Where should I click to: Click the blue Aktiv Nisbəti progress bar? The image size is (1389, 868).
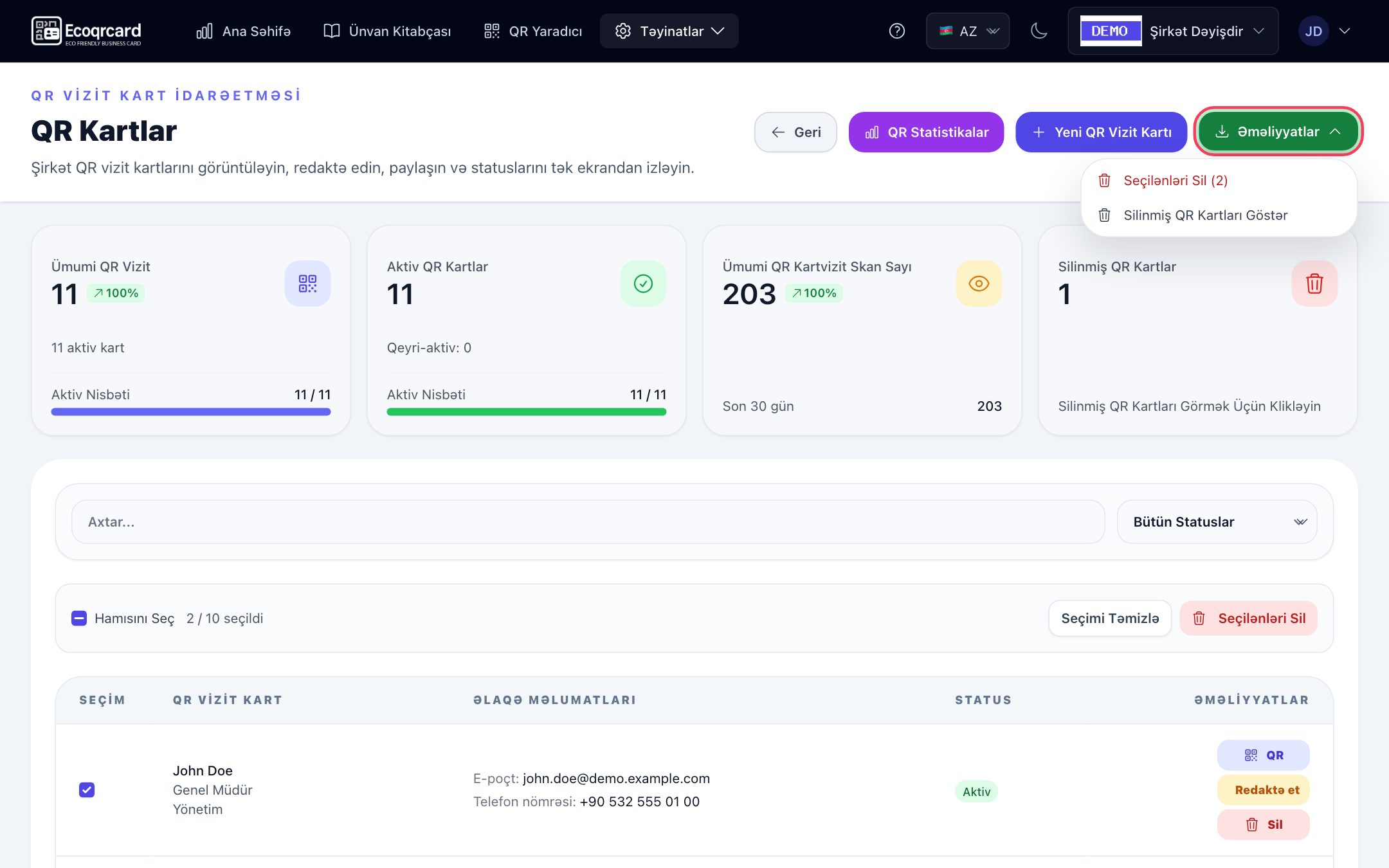(191, 412)
